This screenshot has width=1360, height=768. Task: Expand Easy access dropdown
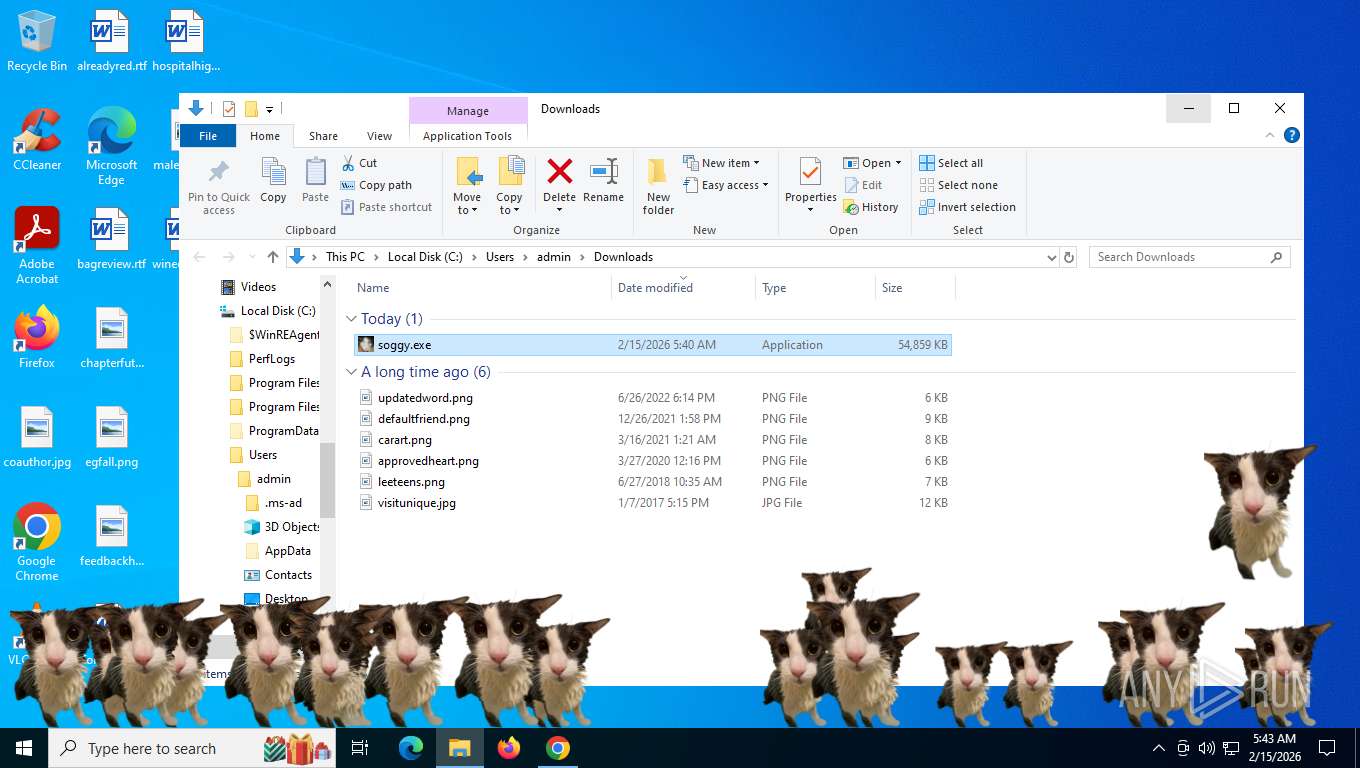click(x=725, y=185)
